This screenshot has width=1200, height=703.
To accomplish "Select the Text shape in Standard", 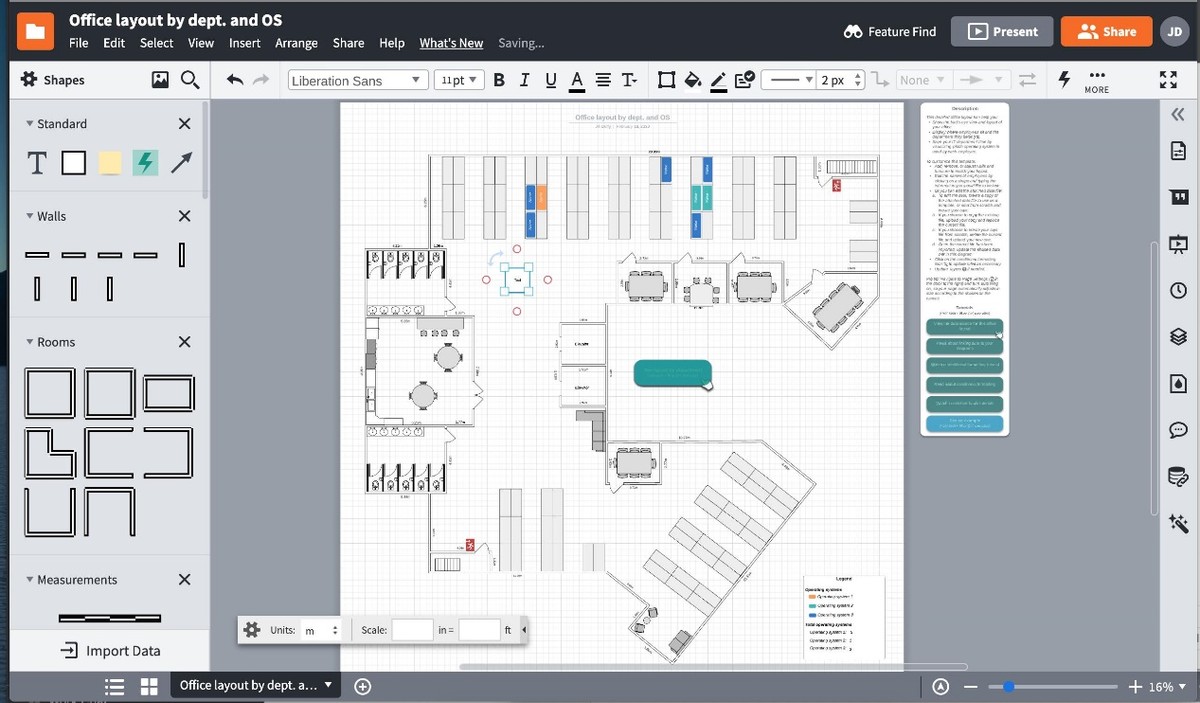I will (37, 162).
